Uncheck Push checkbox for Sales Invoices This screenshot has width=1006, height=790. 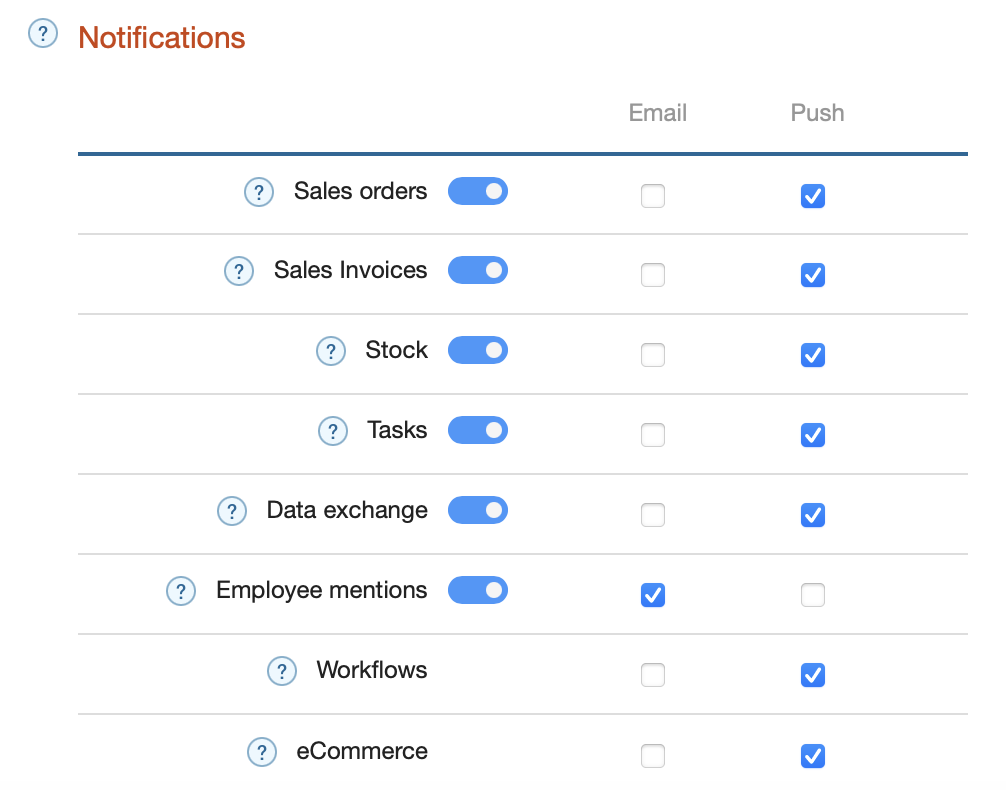pos(813,275)
